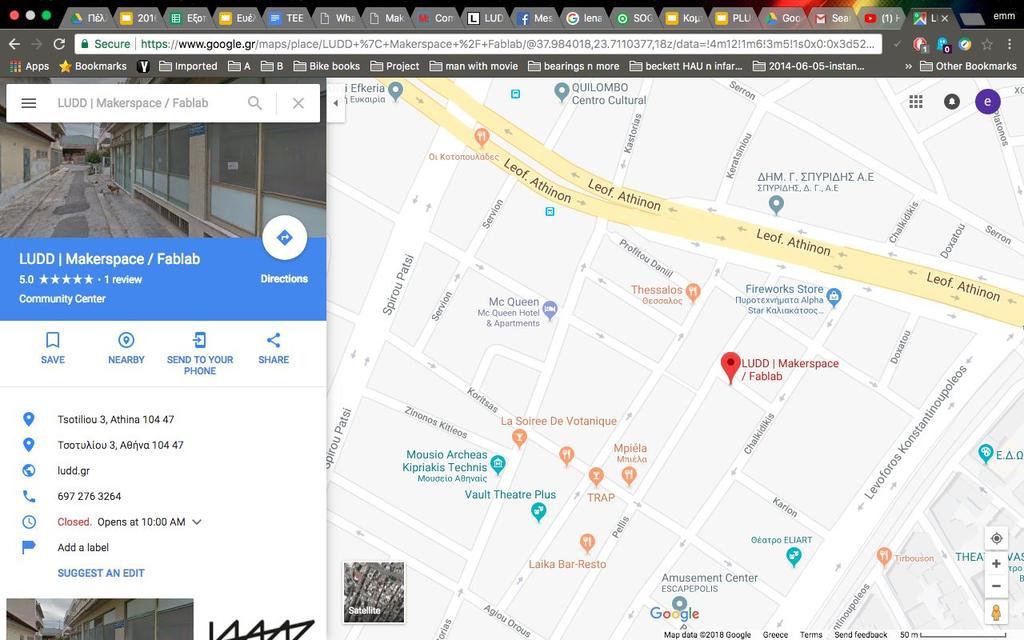
Task: Open the Apps bookmark shortcut
Action: tap(30, 66)
